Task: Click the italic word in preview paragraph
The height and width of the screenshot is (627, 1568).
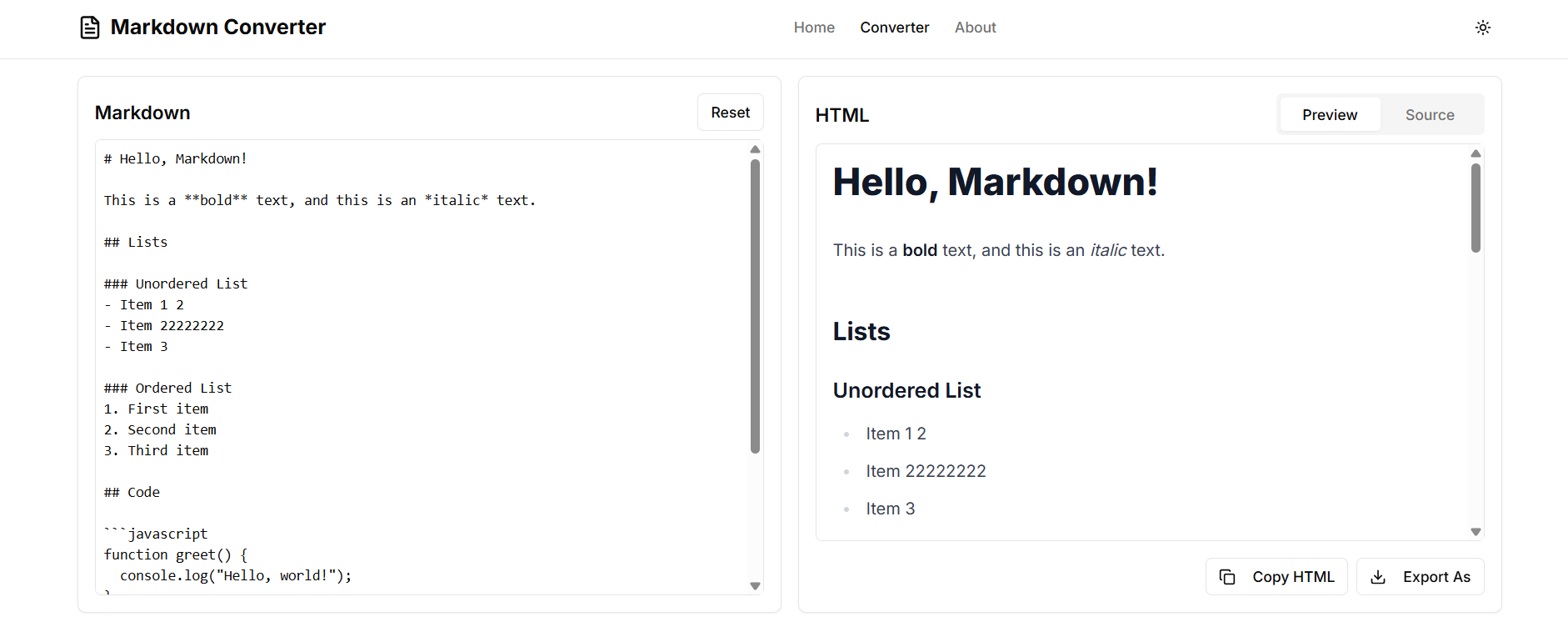Action: [1108, 250]
